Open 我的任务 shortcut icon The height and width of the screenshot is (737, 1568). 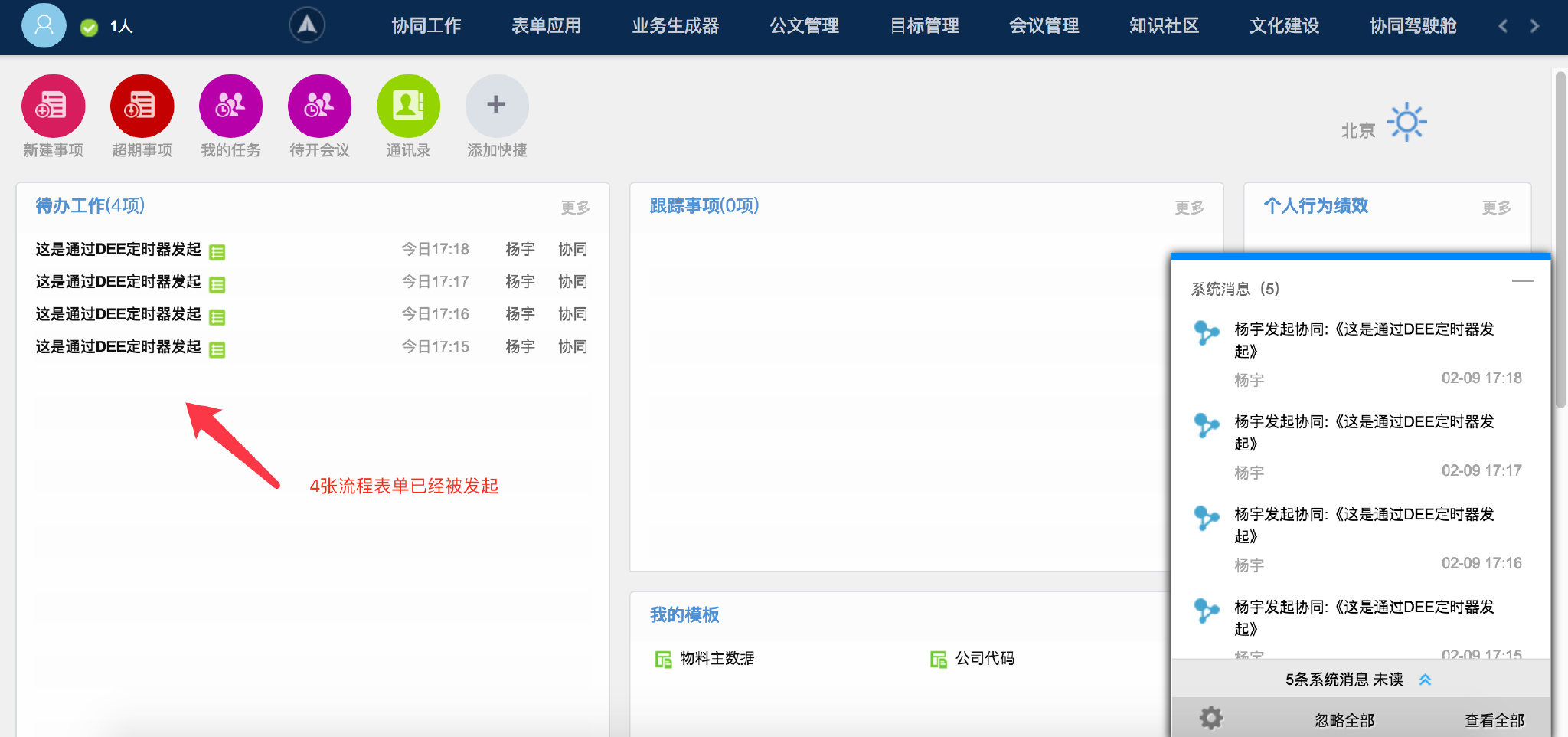point(230,106)
